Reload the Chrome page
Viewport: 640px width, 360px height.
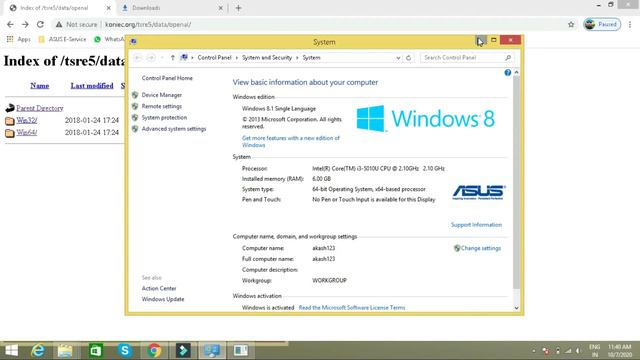(x=40, y=24)
